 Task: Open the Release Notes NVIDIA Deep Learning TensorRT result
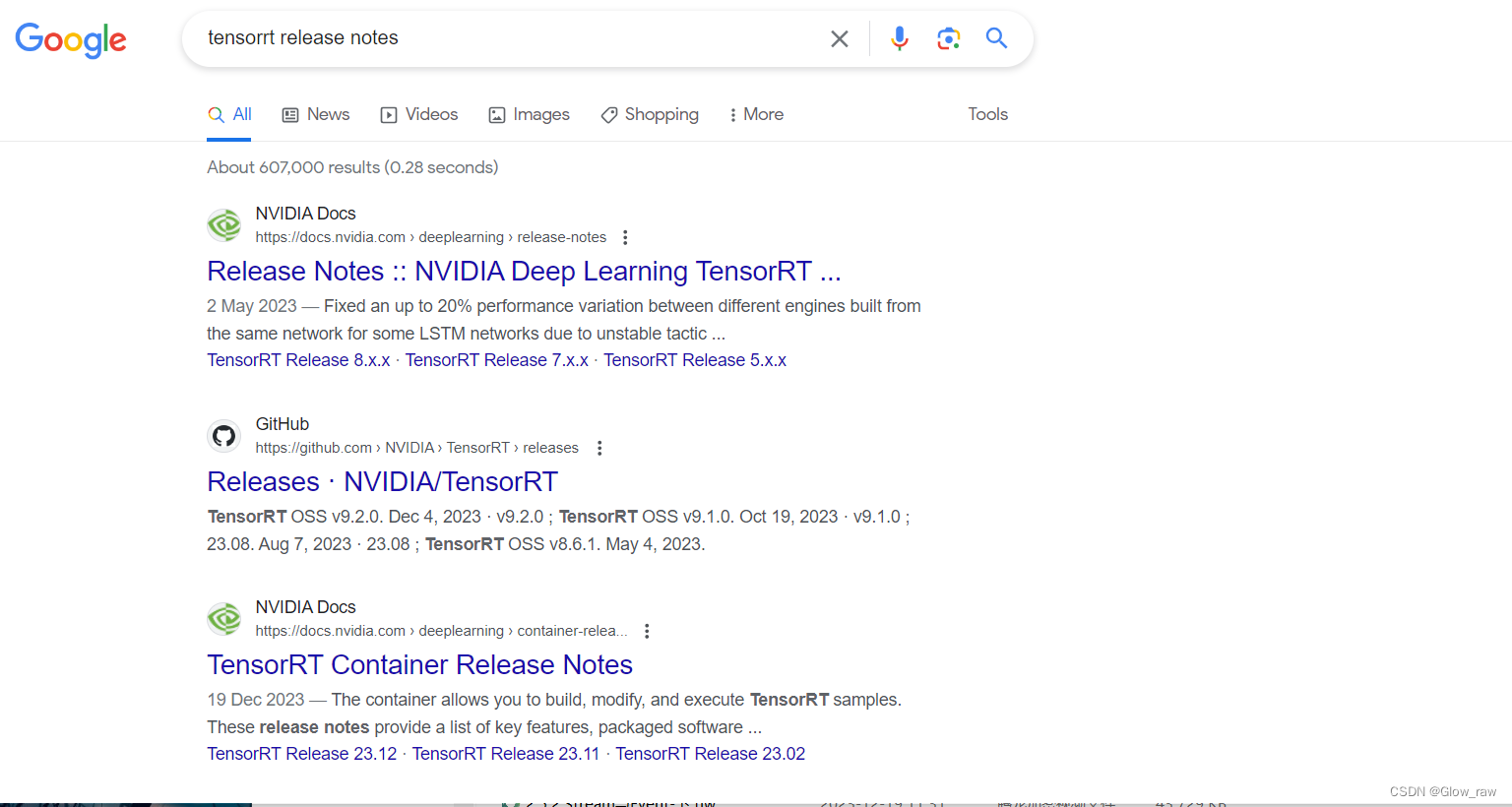523,271
